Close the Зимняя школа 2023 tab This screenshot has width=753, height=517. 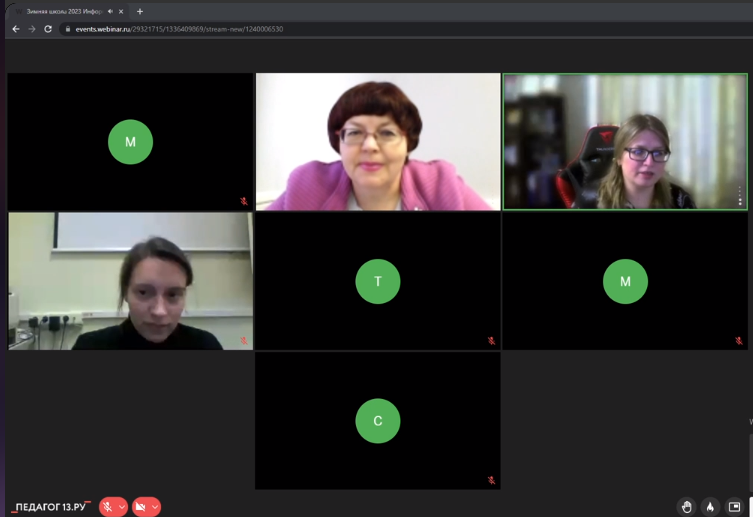124,11
